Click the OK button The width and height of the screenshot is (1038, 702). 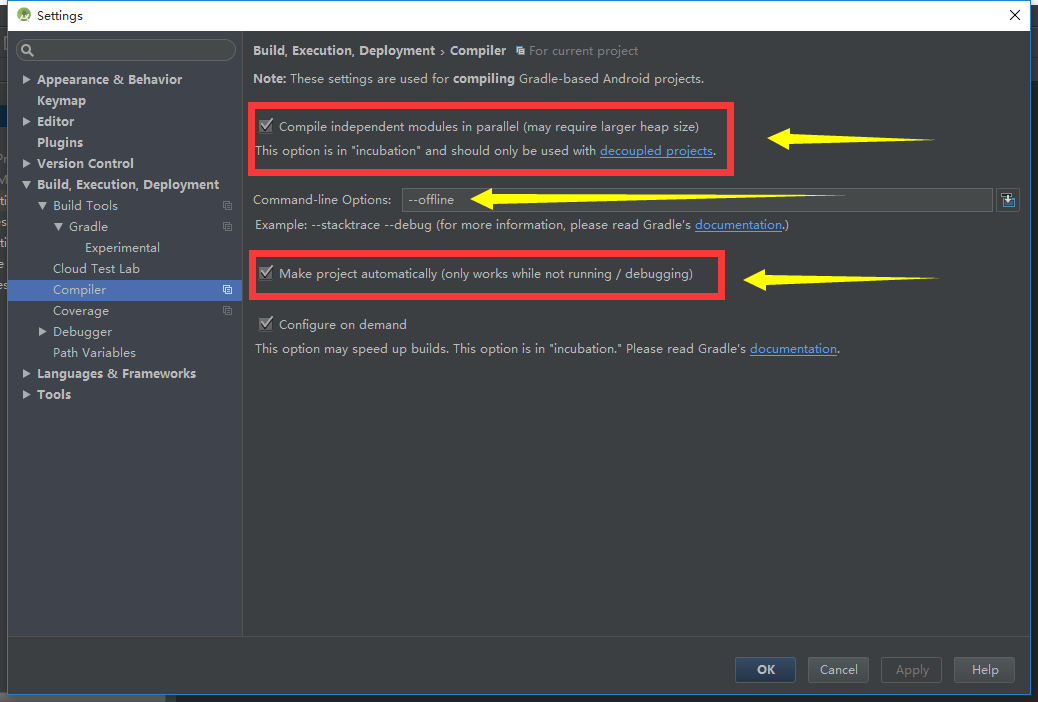click(765, 670)
